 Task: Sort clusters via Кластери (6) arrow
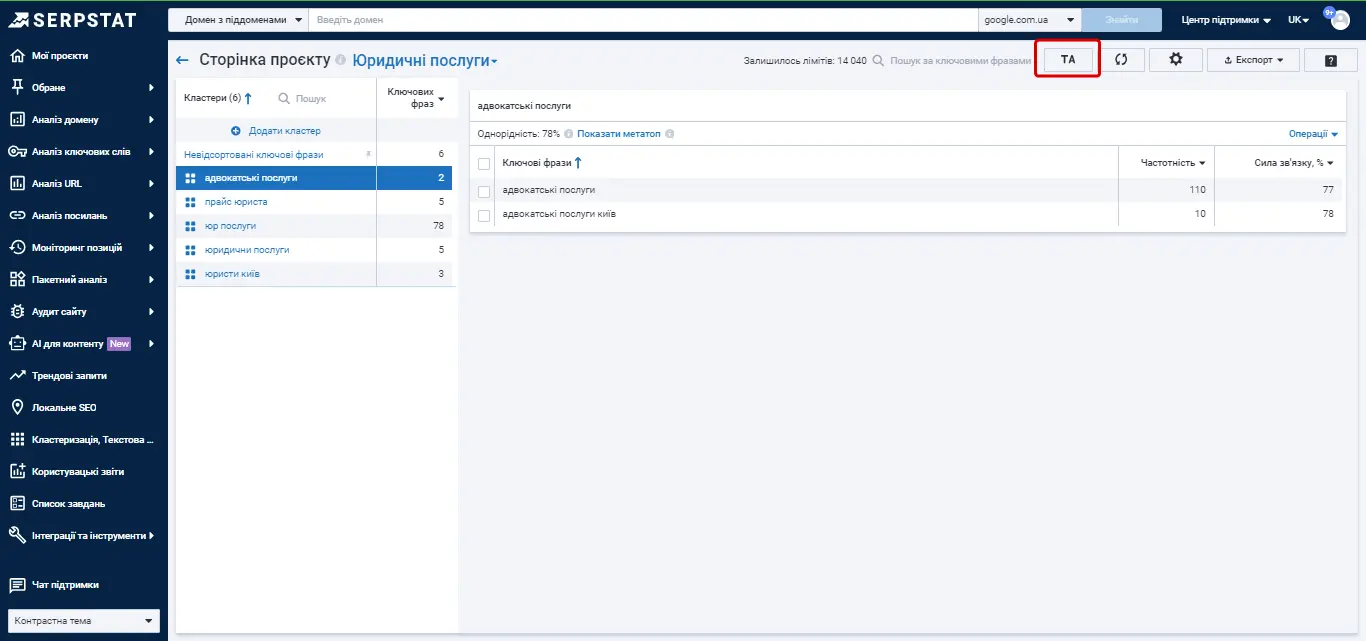pyautogui.click(x=247, y=98)
